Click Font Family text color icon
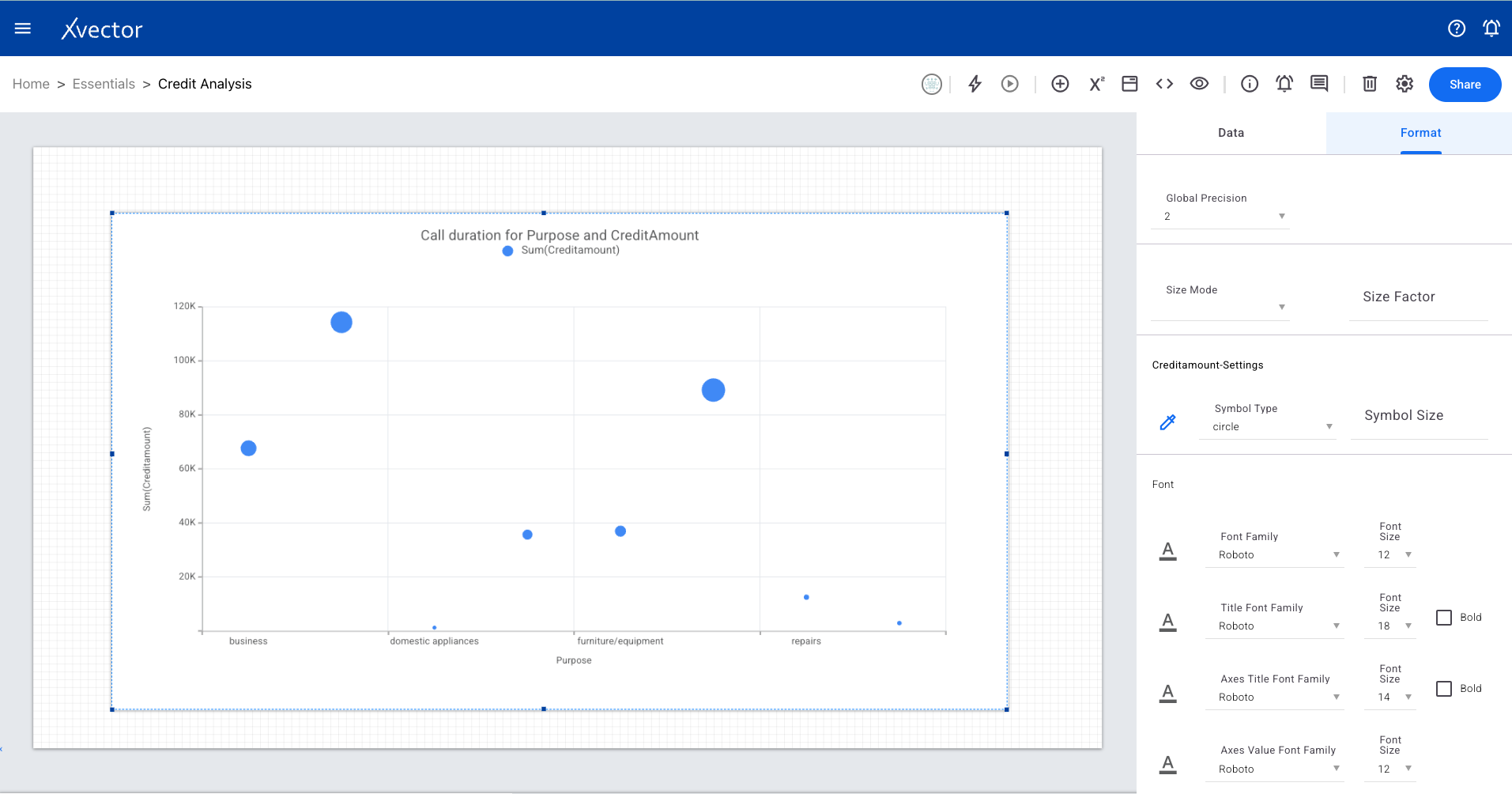This screenshot has height=794, width=1512. point(1167,550)
